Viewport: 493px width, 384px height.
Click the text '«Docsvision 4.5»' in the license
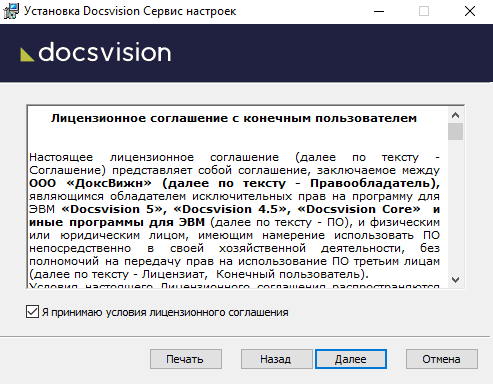click(230, 209)
